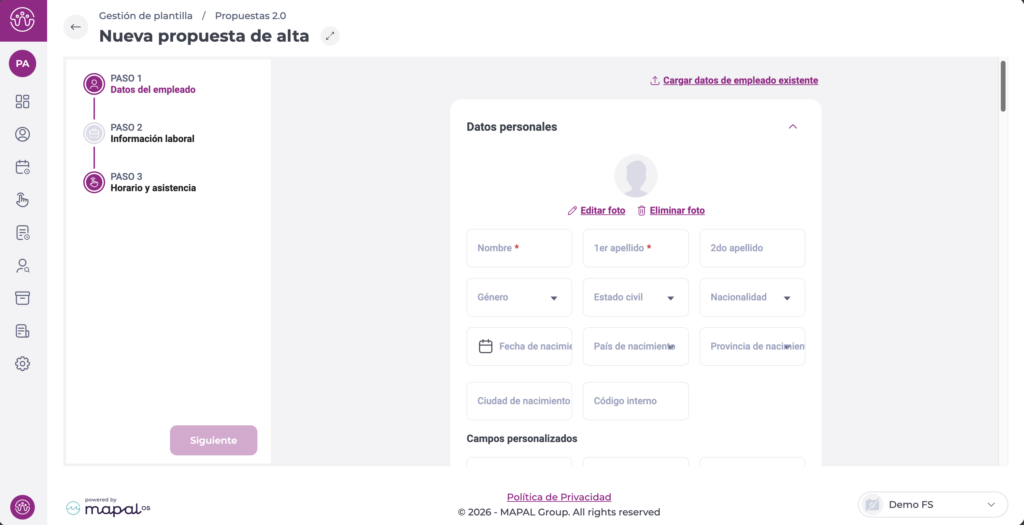Click the expand fullscreen icon beside title
This screenshot has height=525, width=1024.
point(330,36)
